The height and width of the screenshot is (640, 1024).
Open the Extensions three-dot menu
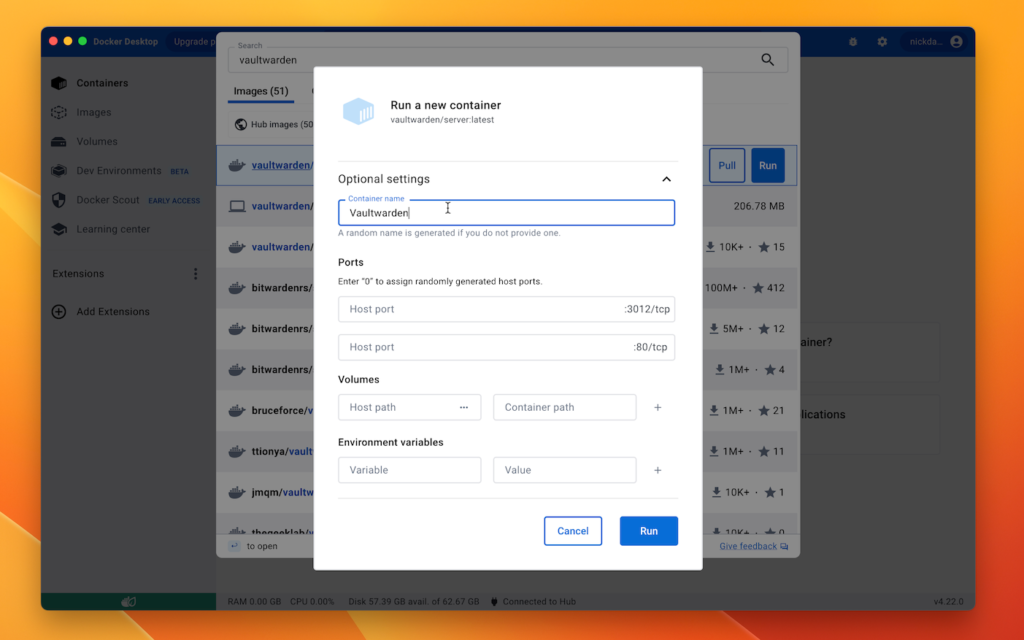click(196, 274)
